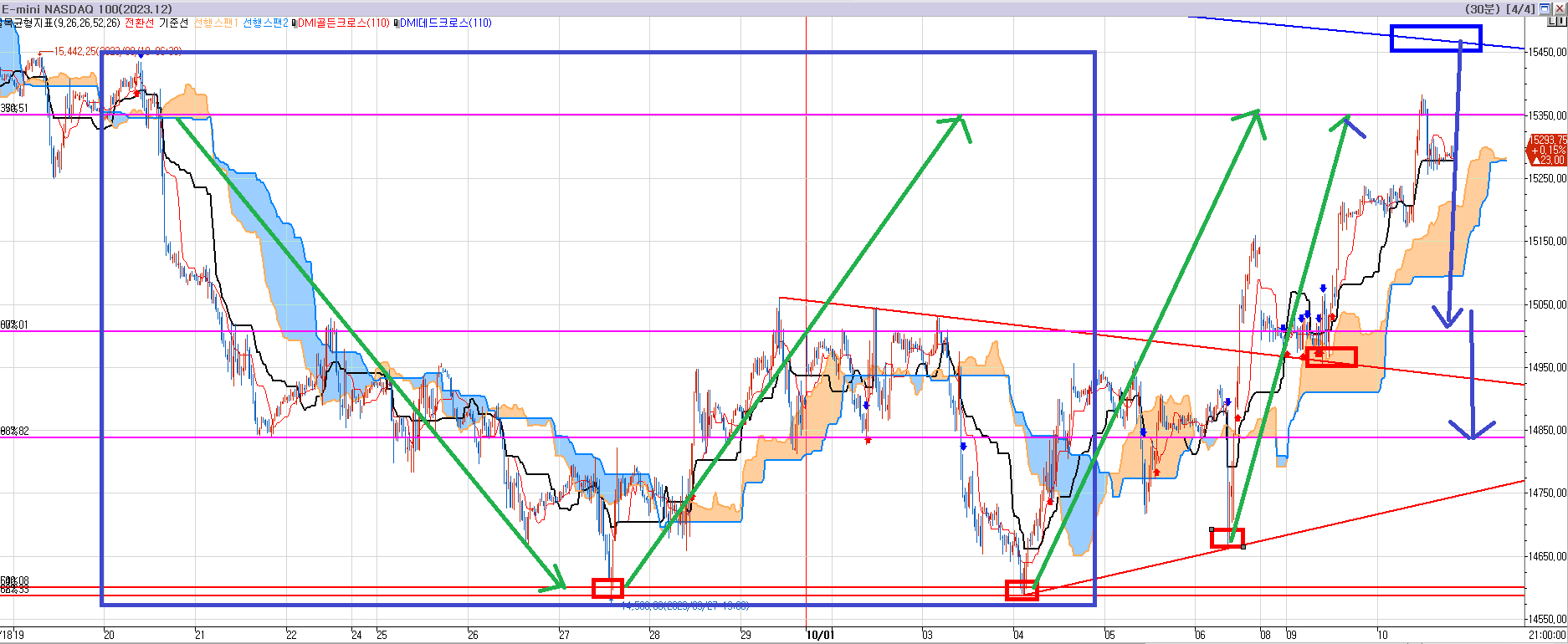Click date label 03 on time axis

pos(927,635)
